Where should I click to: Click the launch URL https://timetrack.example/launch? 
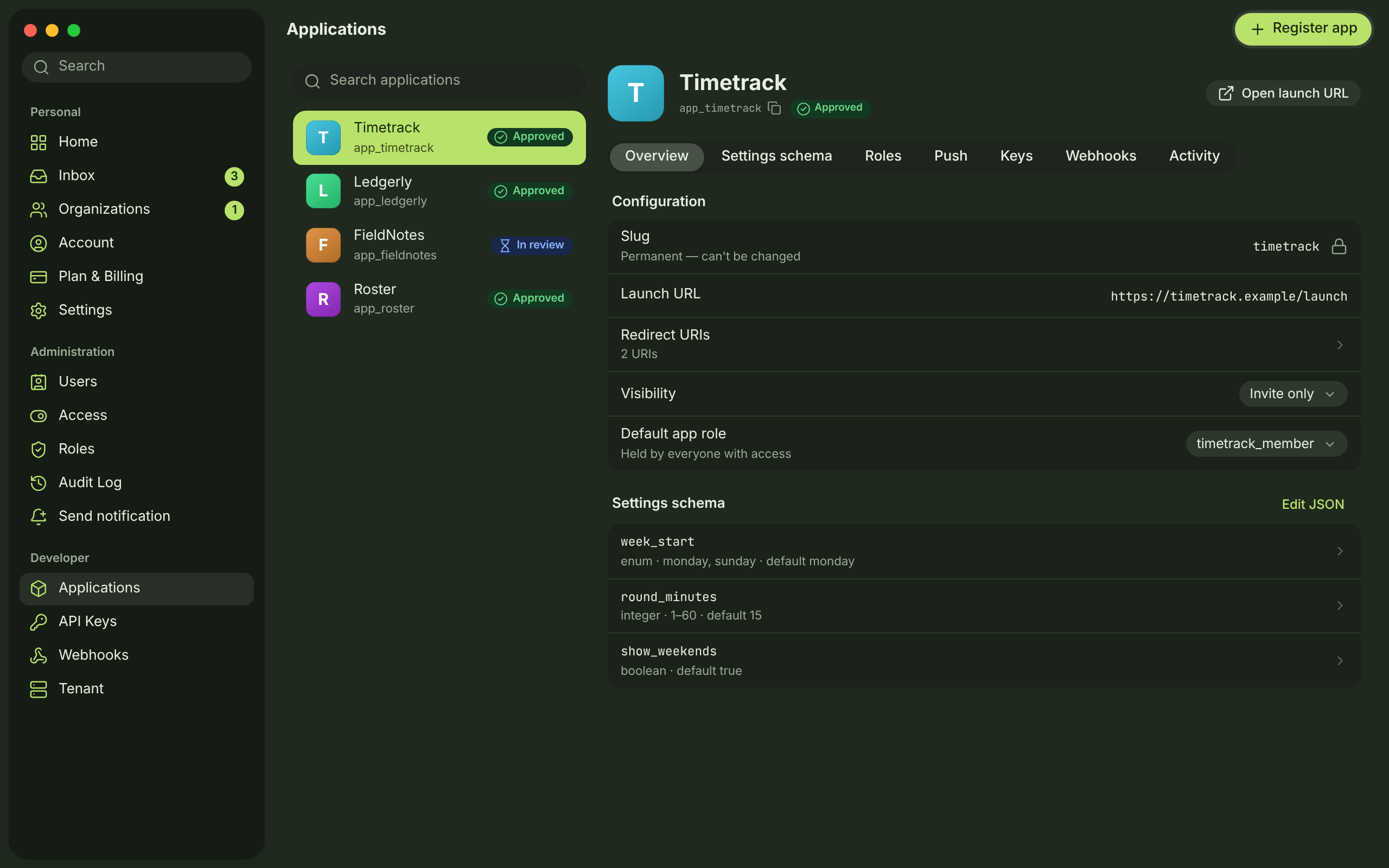[1228, 296]
